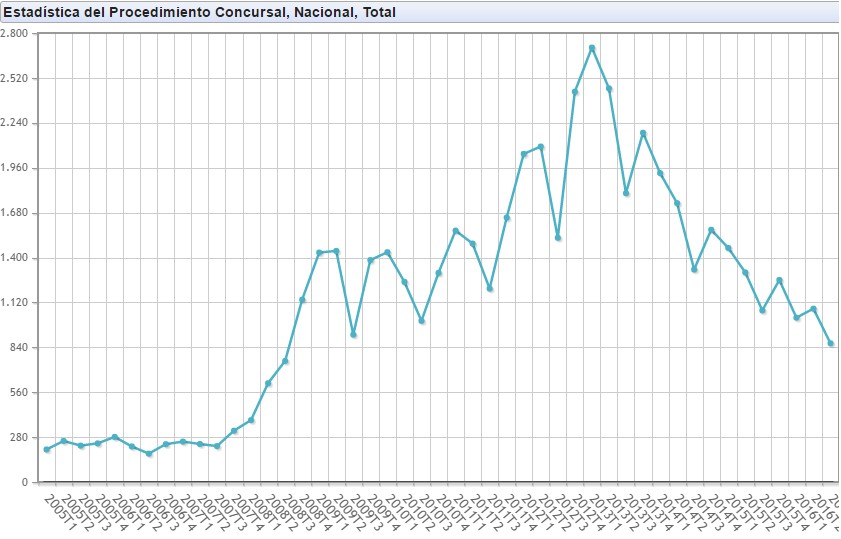Click the 2006T3 lowest data point
The image size is (841, 539).
pyautogui.click(x=149, y=454)
